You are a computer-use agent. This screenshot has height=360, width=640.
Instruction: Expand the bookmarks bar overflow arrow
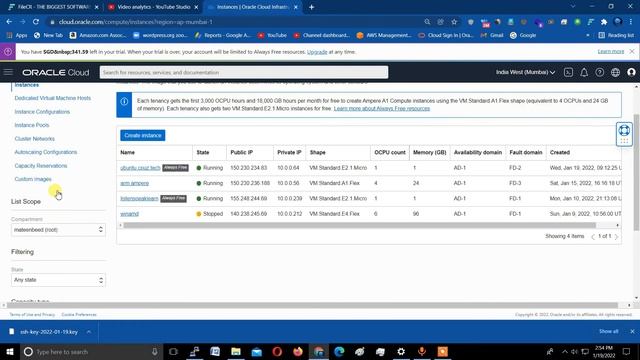(588, 36)
